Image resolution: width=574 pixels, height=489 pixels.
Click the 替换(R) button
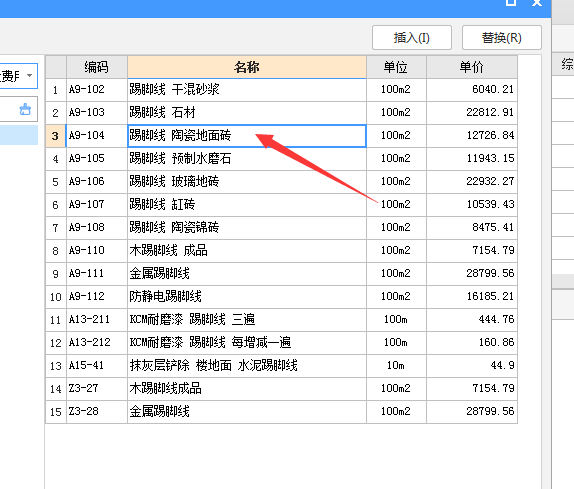pos(502,37)
